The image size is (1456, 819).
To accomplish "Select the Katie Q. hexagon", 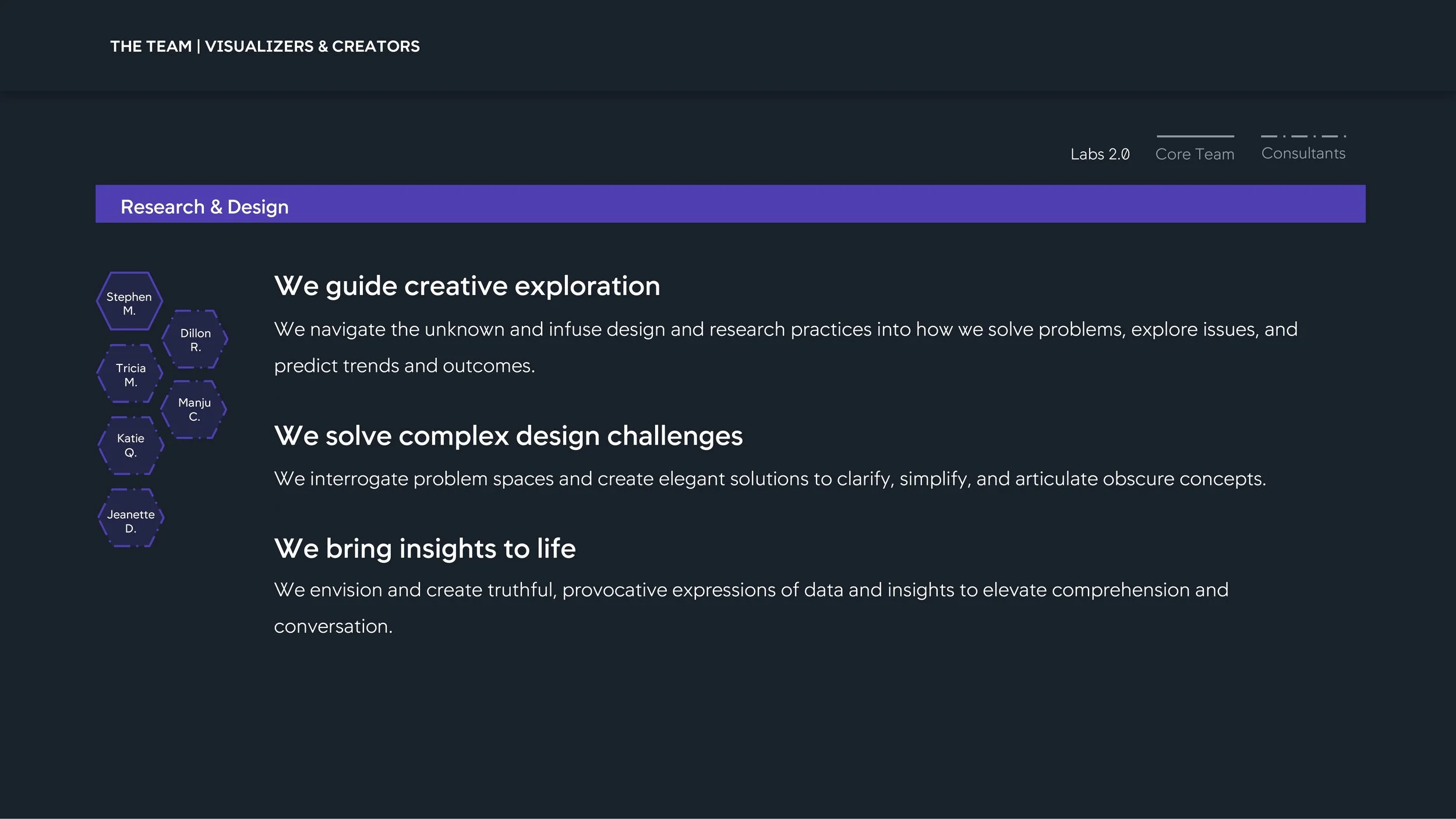I will 130,445.
